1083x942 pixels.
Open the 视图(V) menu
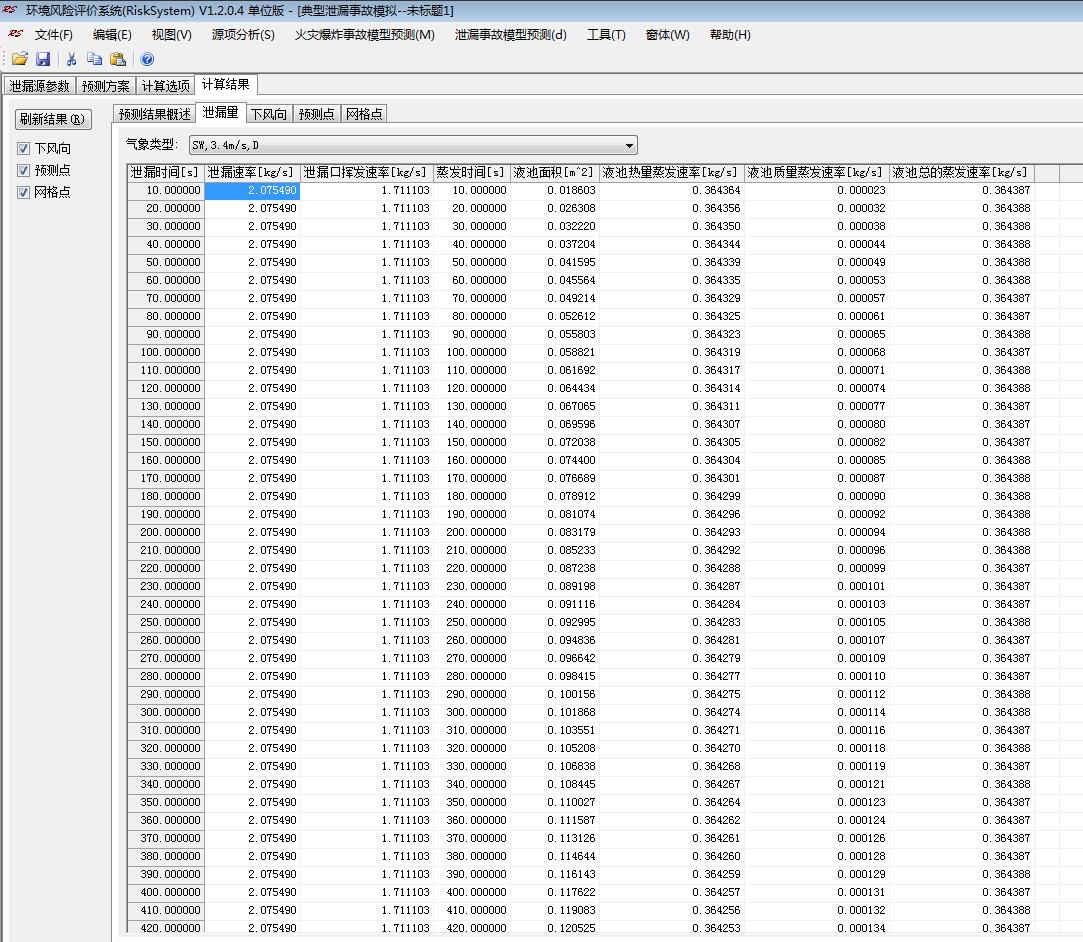(x=171, y=35)
